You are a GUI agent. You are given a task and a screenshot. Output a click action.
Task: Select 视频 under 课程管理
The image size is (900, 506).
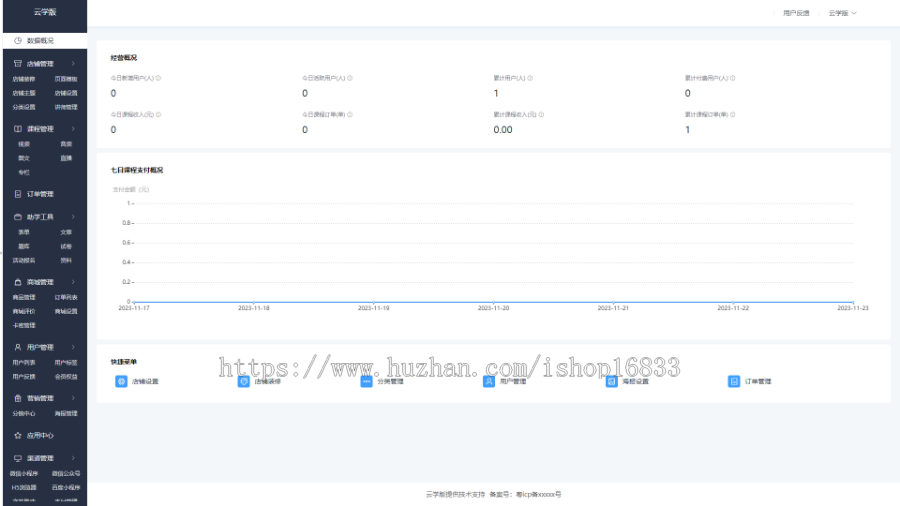[x=24, y=144]
